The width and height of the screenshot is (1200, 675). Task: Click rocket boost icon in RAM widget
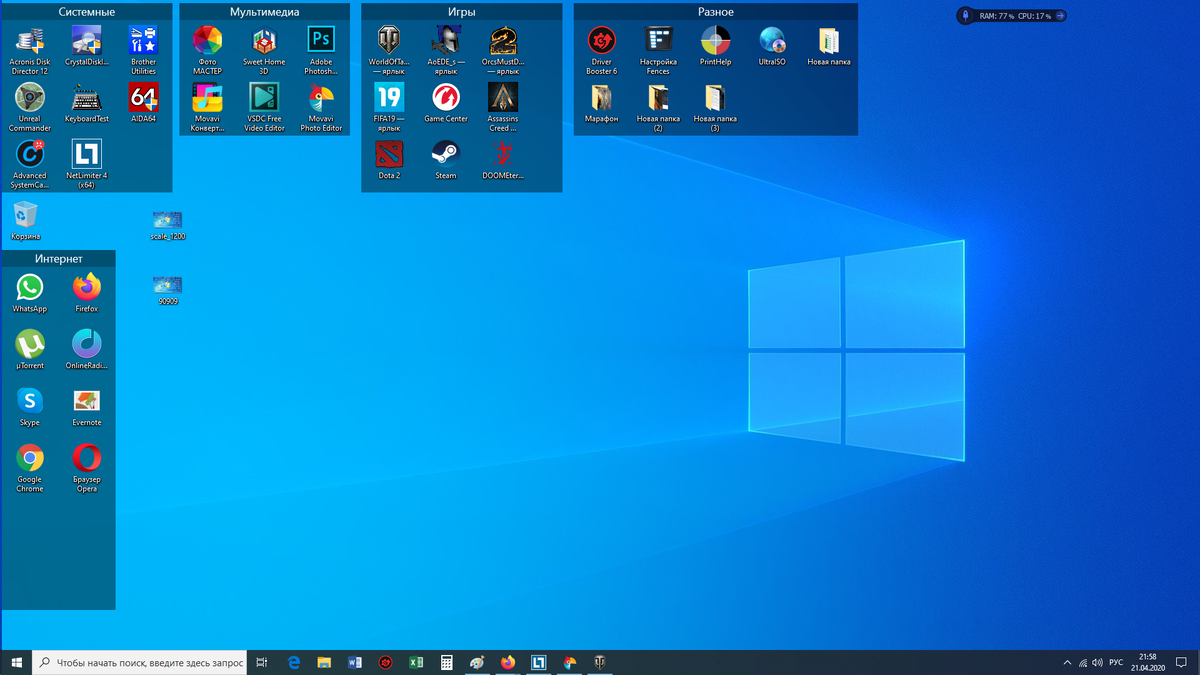coord(966,16)
